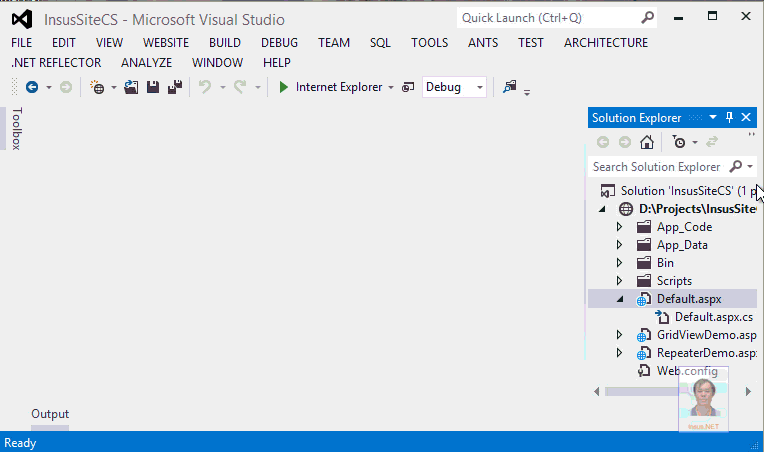Click the Internet Explorer start button label
Viewport: 764px width, 452px height.
pos(339,87)
